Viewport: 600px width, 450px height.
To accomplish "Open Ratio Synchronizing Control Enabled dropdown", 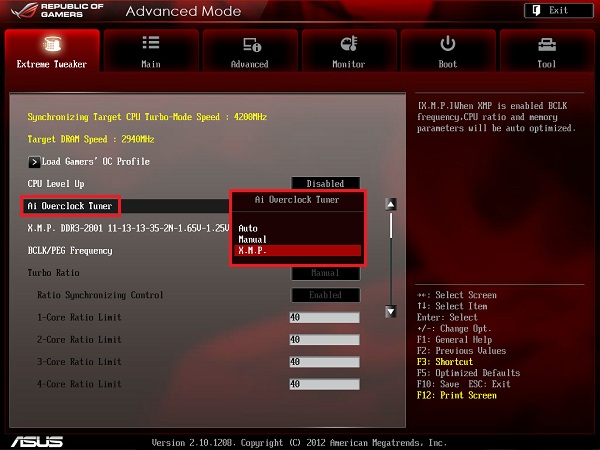I will tap(325, 295).
